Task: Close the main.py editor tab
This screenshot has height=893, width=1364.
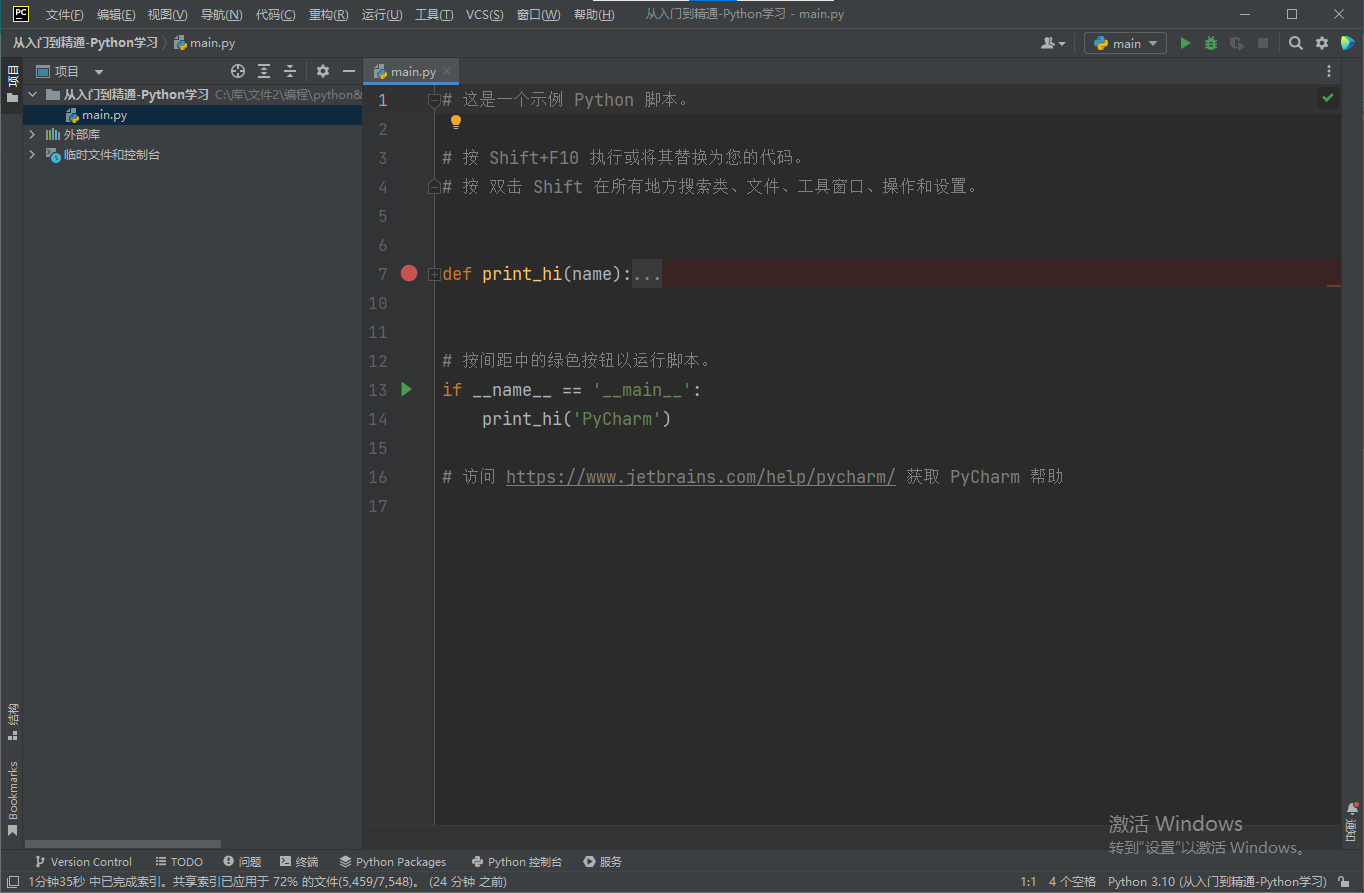Action: click(447, 71)
